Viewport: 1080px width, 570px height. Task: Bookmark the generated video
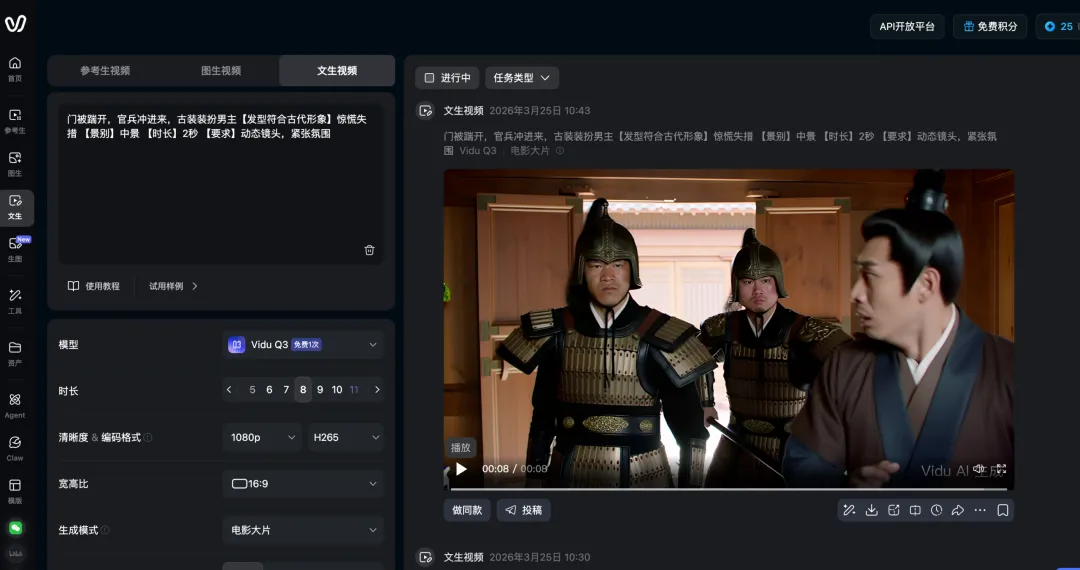point(1003,510)
